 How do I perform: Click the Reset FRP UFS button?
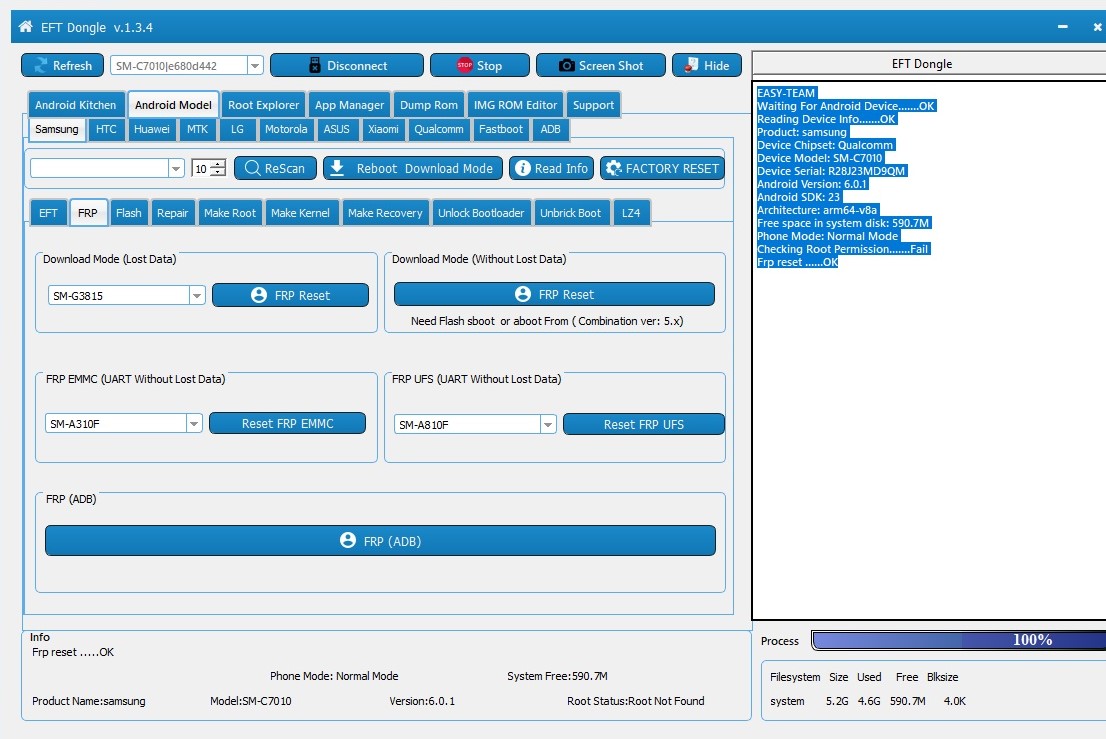tap(644, 425)
